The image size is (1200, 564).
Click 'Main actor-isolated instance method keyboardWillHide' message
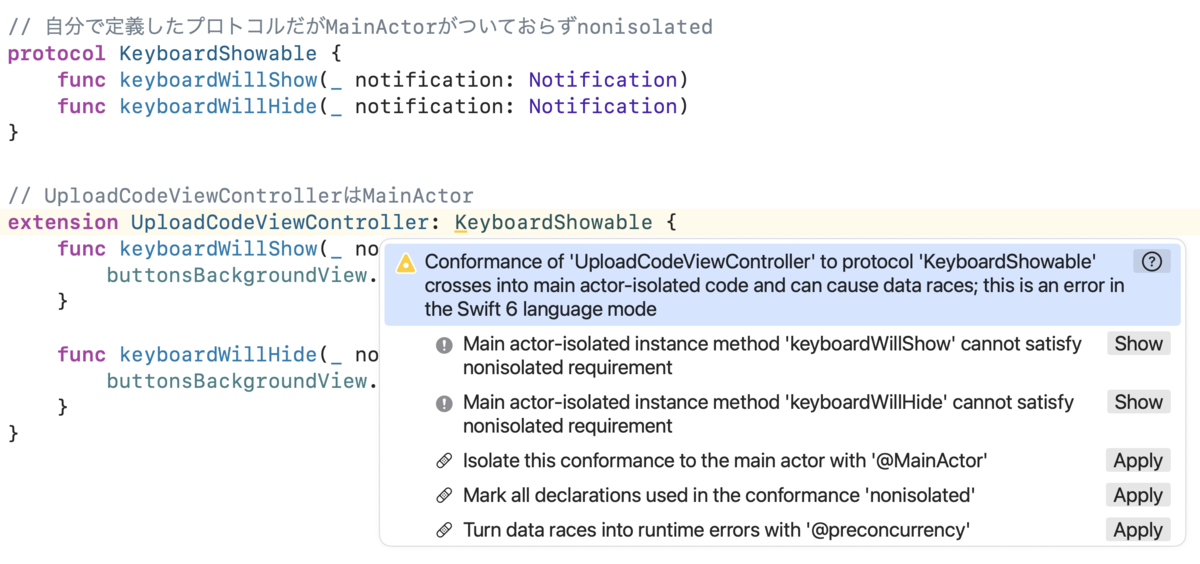(x=768, y=414)
